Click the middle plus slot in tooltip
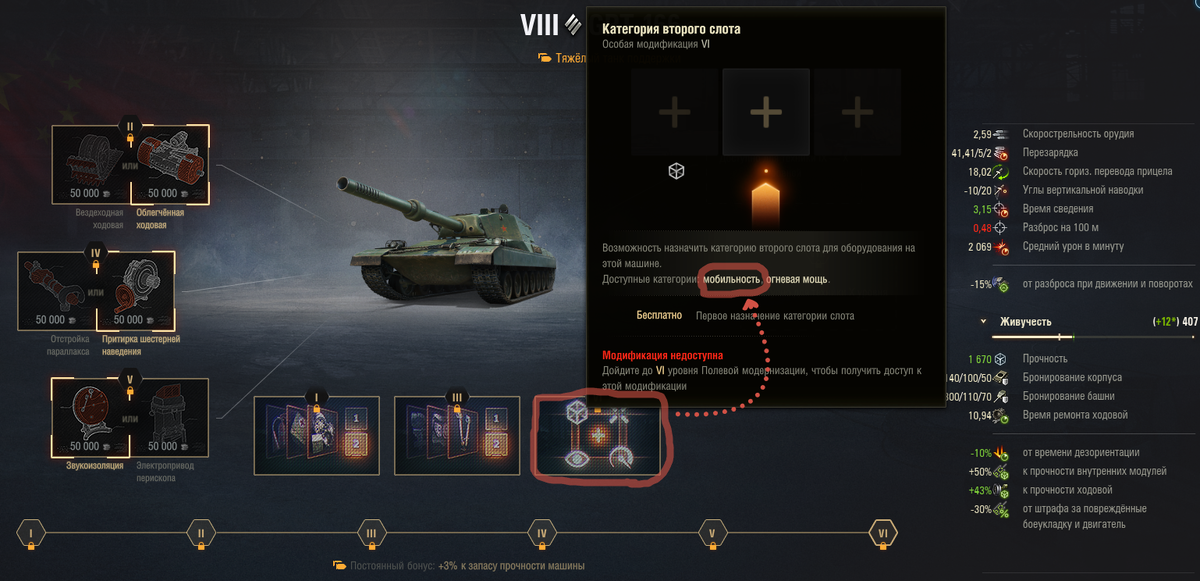Viewport: 1200px width, 581px height. pyautogui.click(x=766, y=113)
